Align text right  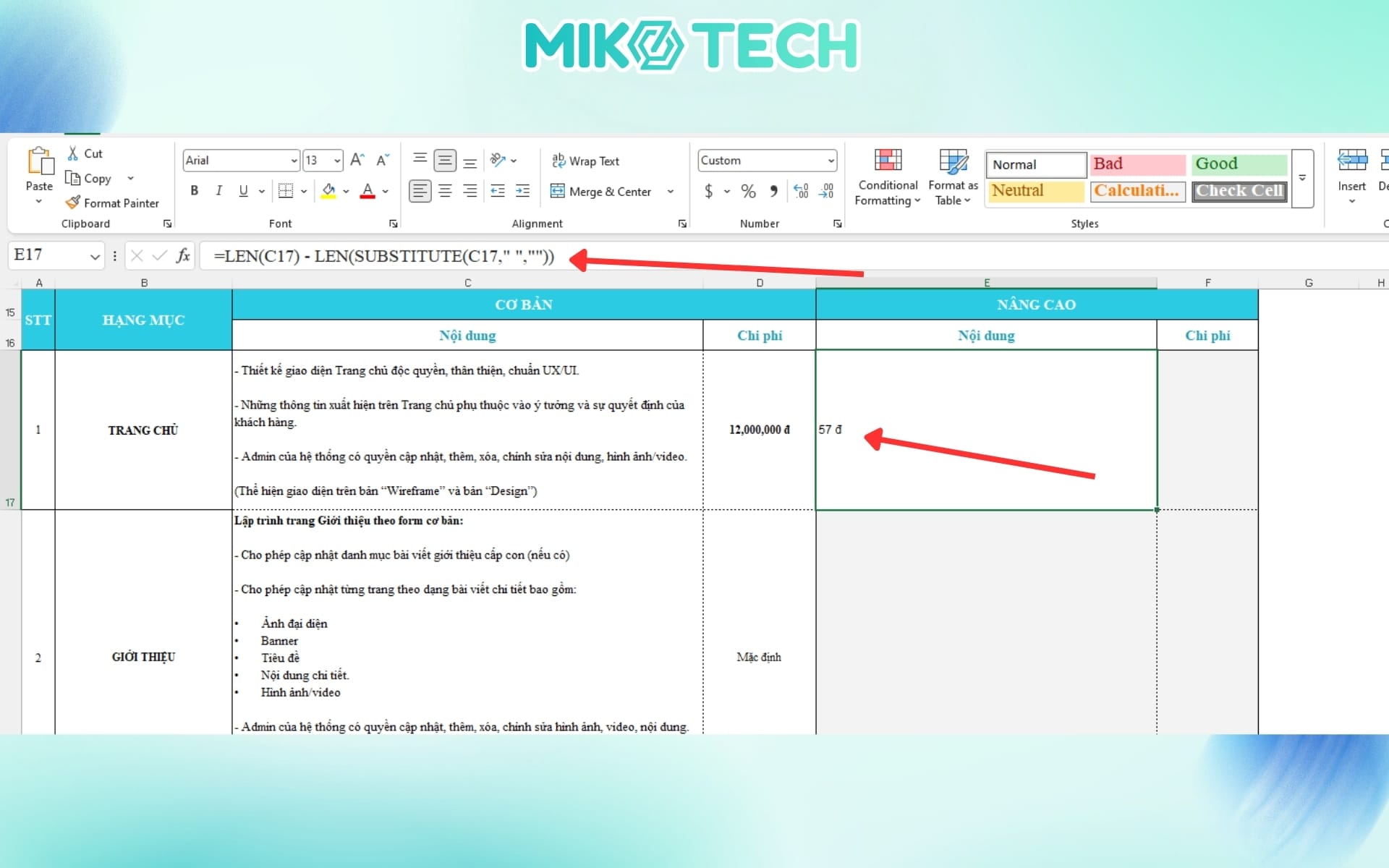pos(470,191)
